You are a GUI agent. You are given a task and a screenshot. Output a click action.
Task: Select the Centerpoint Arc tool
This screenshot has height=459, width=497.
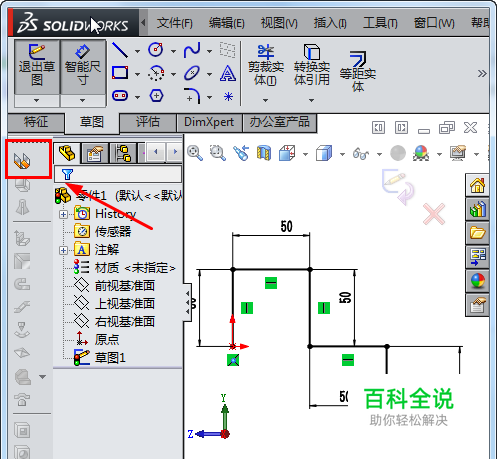pos(156,73)
